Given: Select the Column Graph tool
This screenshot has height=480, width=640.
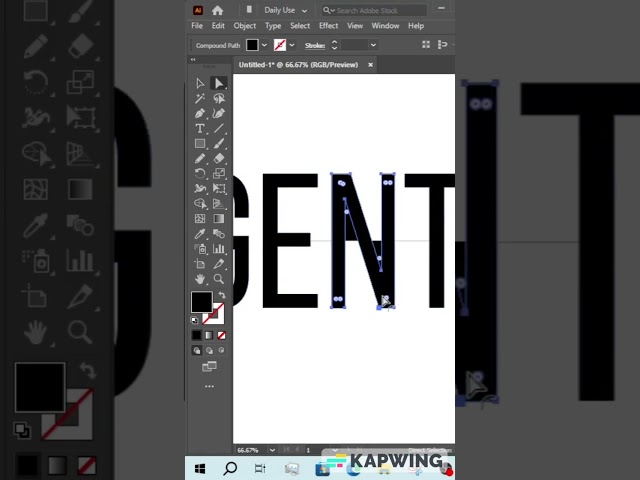Looking at the screenshot, I should pyautogui.click(x=219, y=249).
